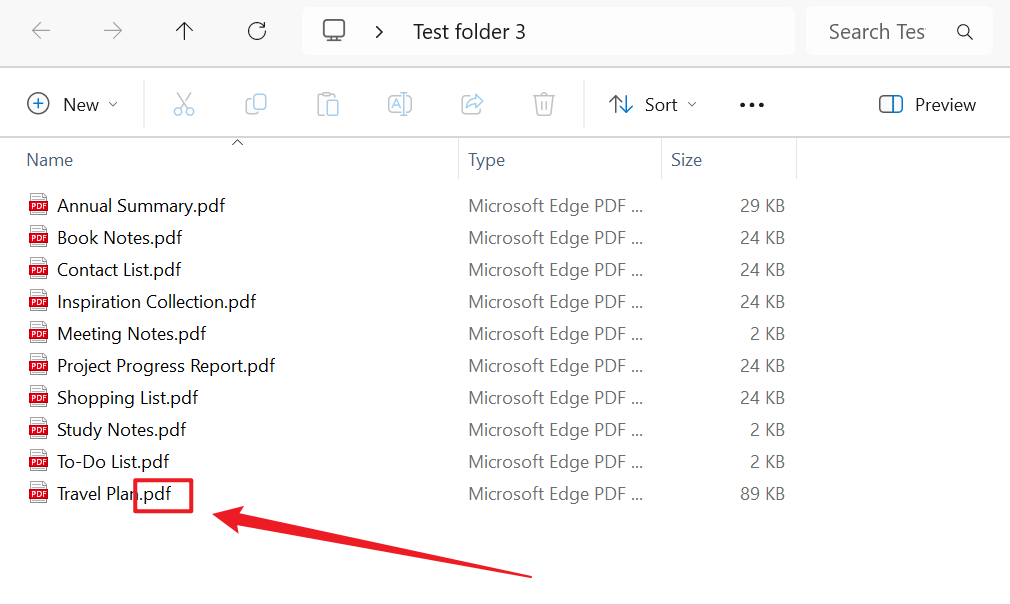This screenshot has width=1010, height=604.
Task: Go up one folder level
Action: (185, 31)
